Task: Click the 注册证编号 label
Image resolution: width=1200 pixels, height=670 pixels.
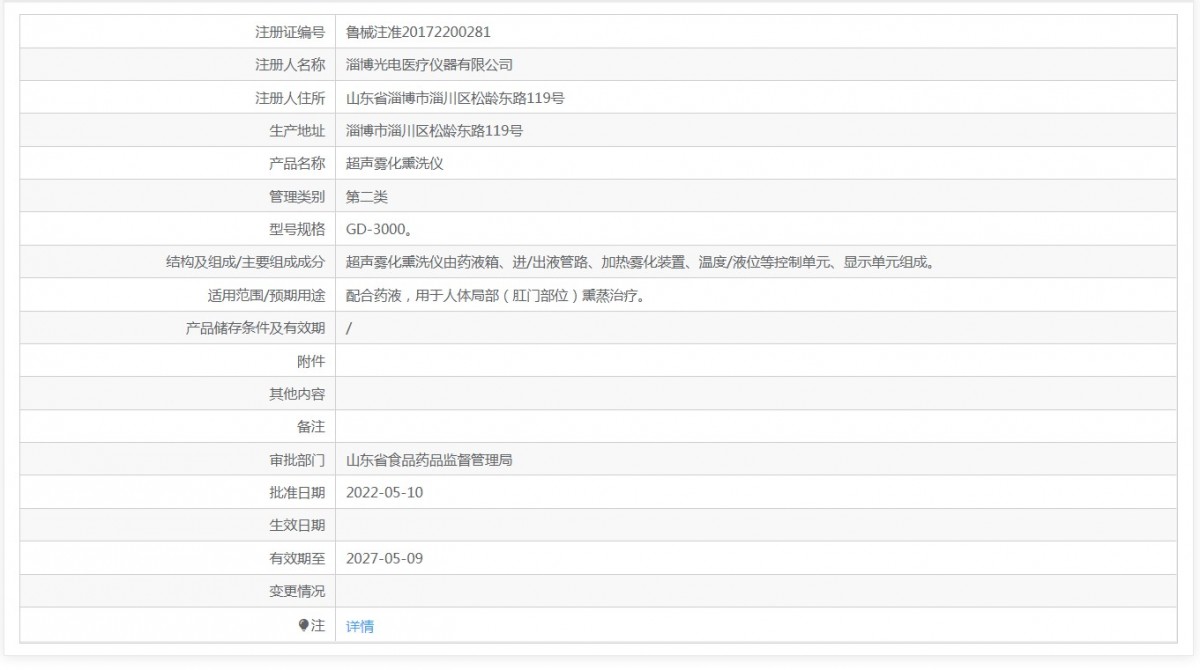Action: [x=290, y=32]
